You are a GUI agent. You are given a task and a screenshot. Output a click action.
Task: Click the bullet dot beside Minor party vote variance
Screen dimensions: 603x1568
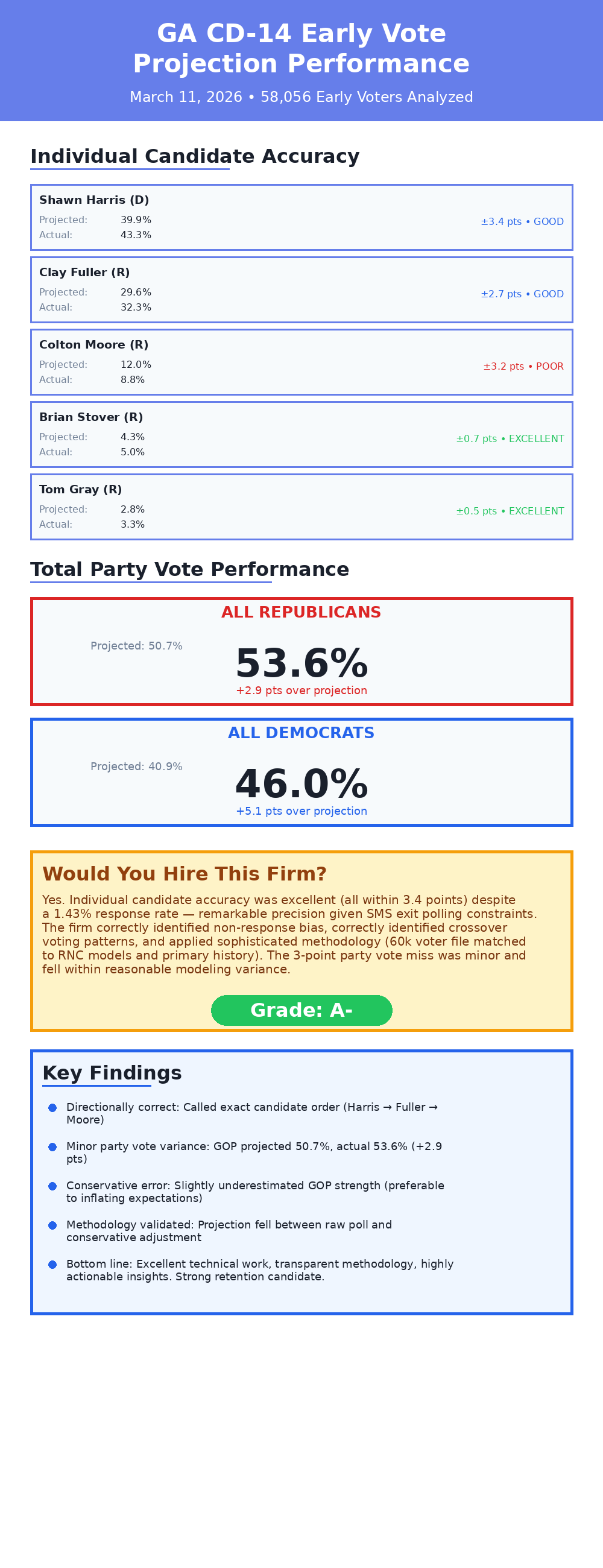52,1147
